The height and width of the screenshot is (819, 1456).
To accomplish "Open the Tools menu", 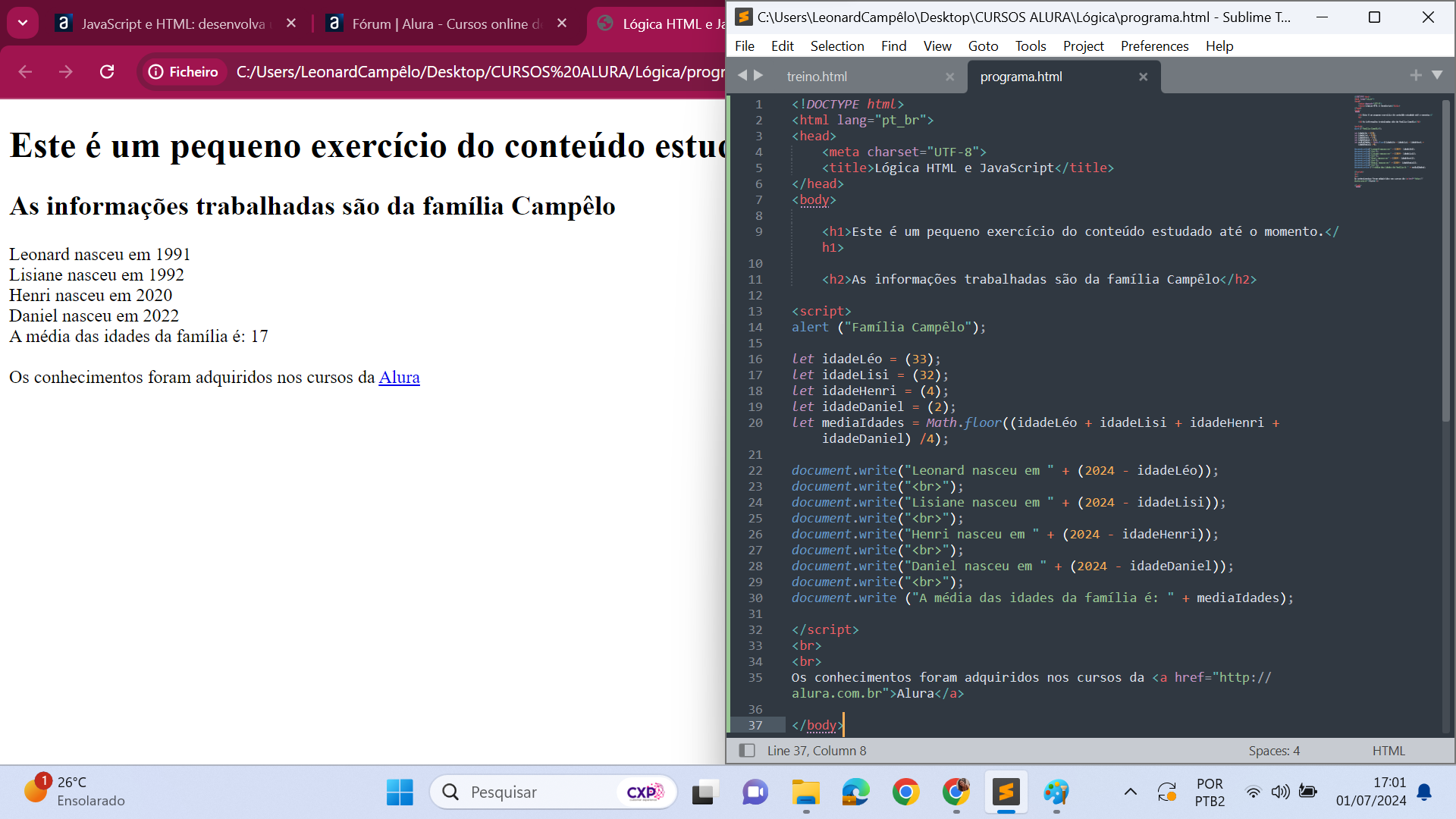I will [x=1031, y=46].
